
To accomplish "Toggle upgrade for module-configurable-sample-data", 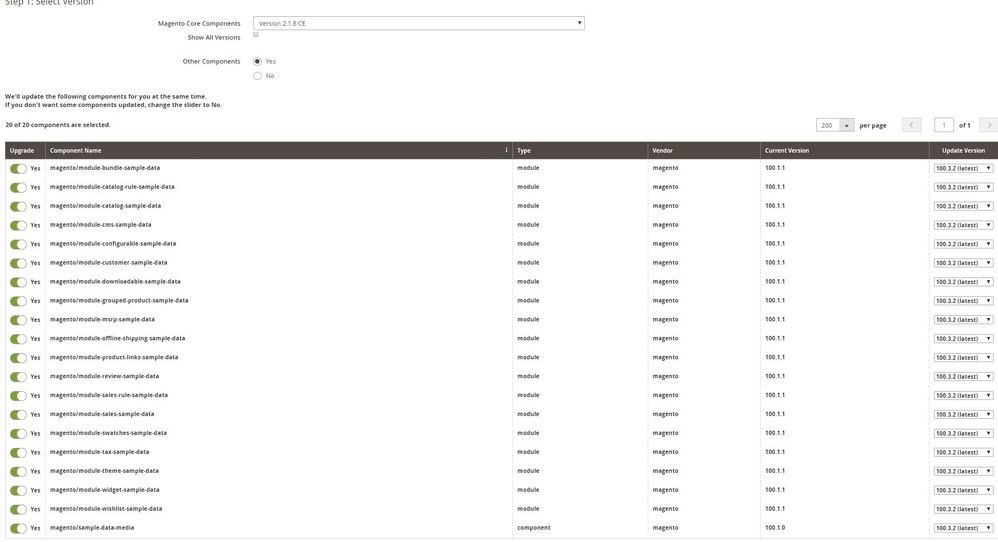I will point(18,244).
